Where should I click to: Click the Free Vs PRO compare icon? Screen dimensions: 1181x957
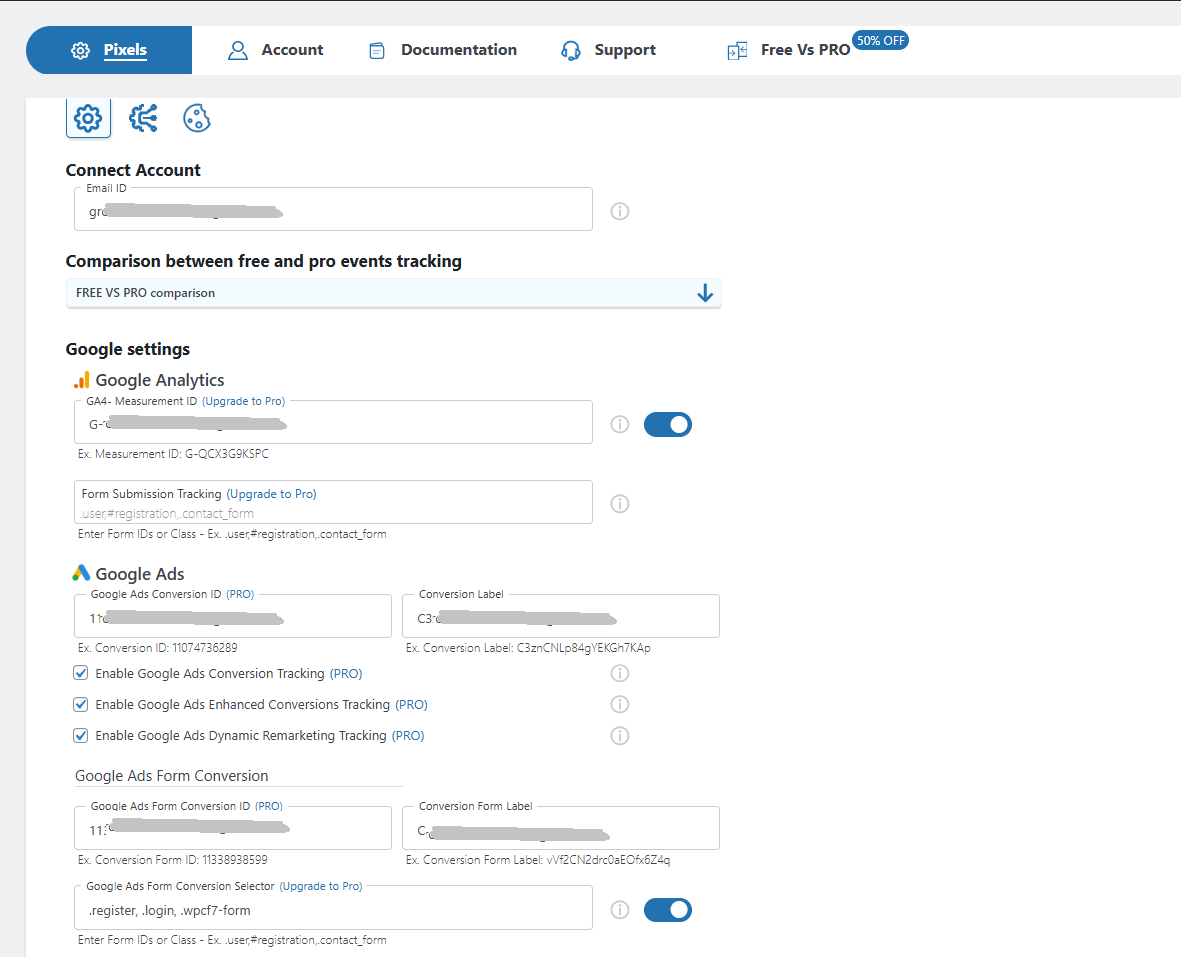pyautogui.click(x=737, y=50)
